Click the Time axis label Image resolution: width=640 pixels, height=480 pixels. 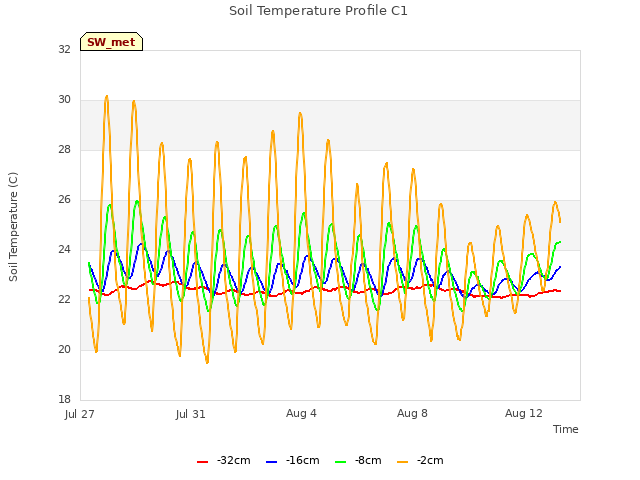566,429
